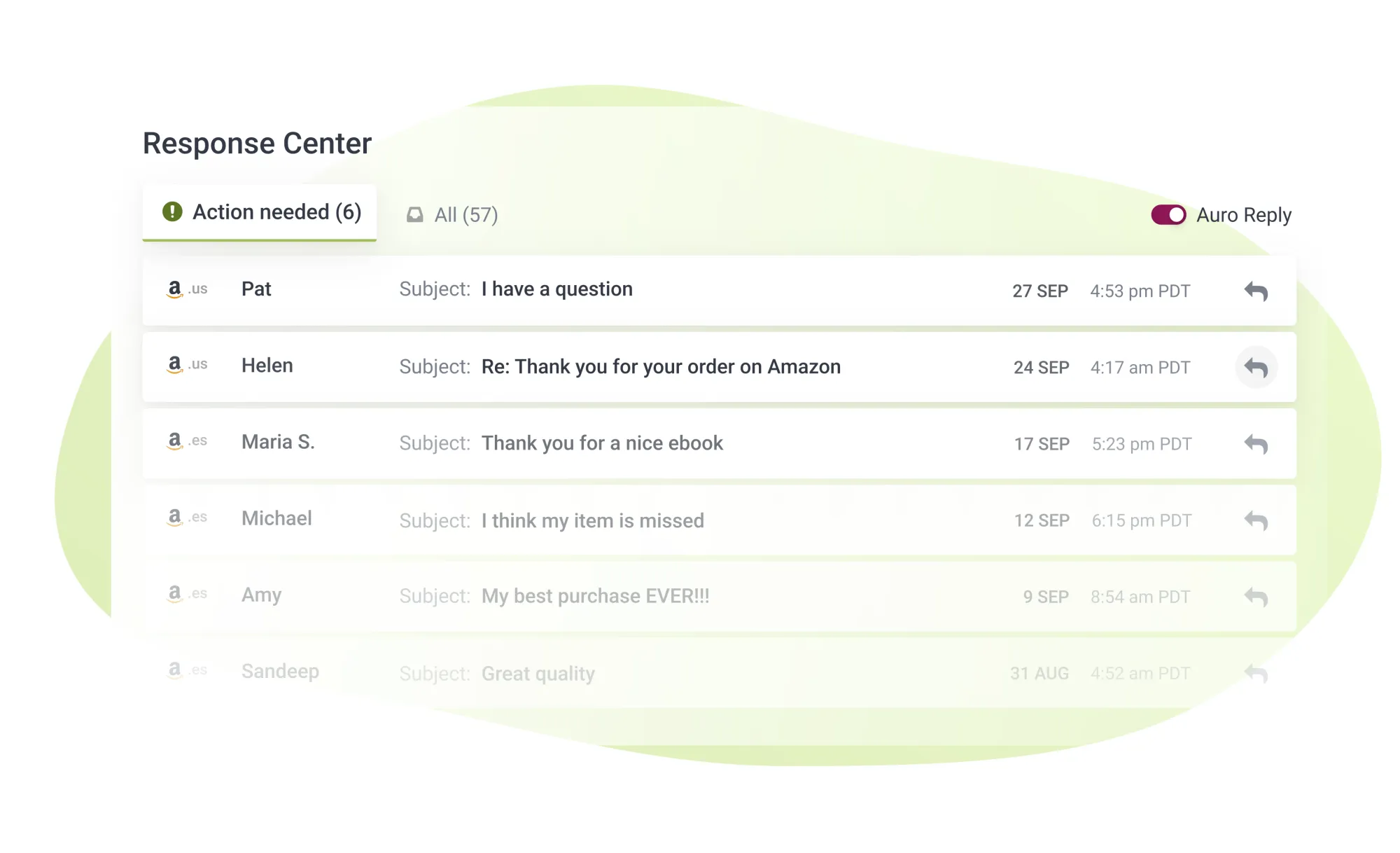Select the Action needed (6) tab
1400x853 pixels.
tap(260, 211)
